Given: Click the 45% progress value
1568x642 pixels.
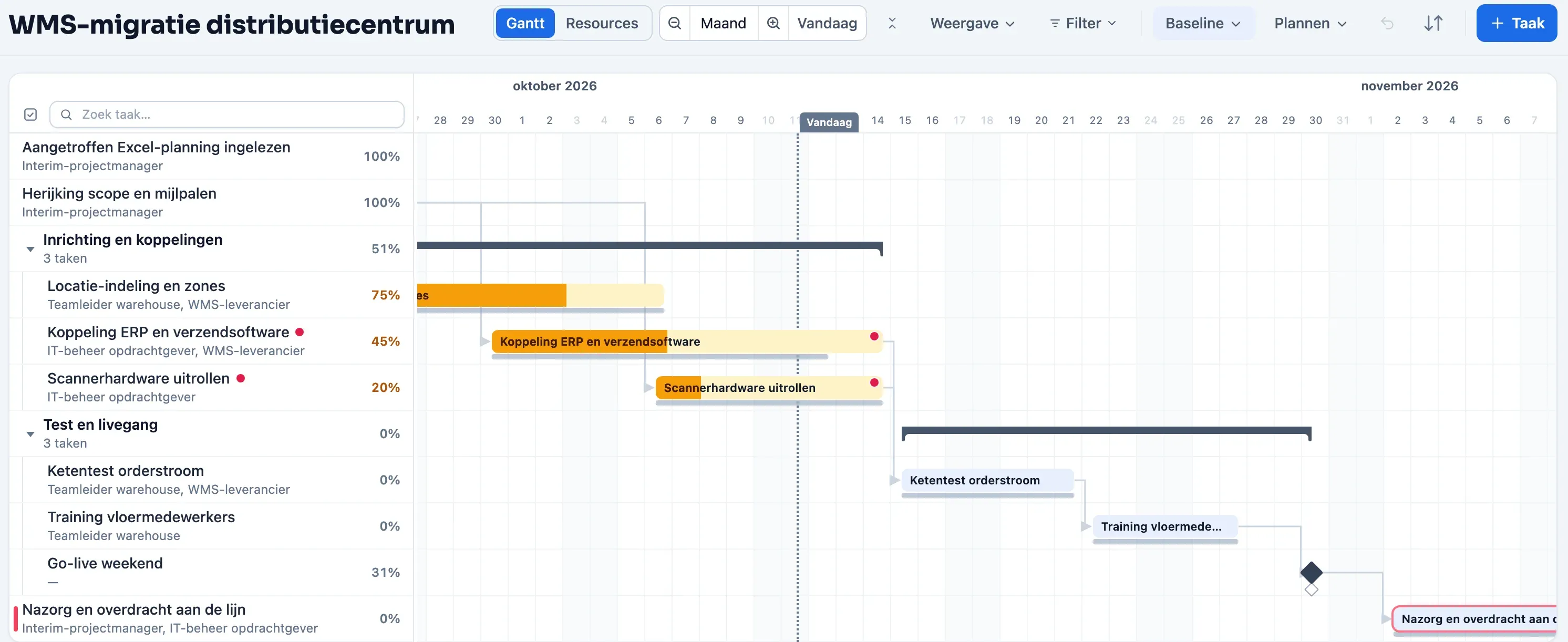Looking at the screenshot, I should click(385, 341).
